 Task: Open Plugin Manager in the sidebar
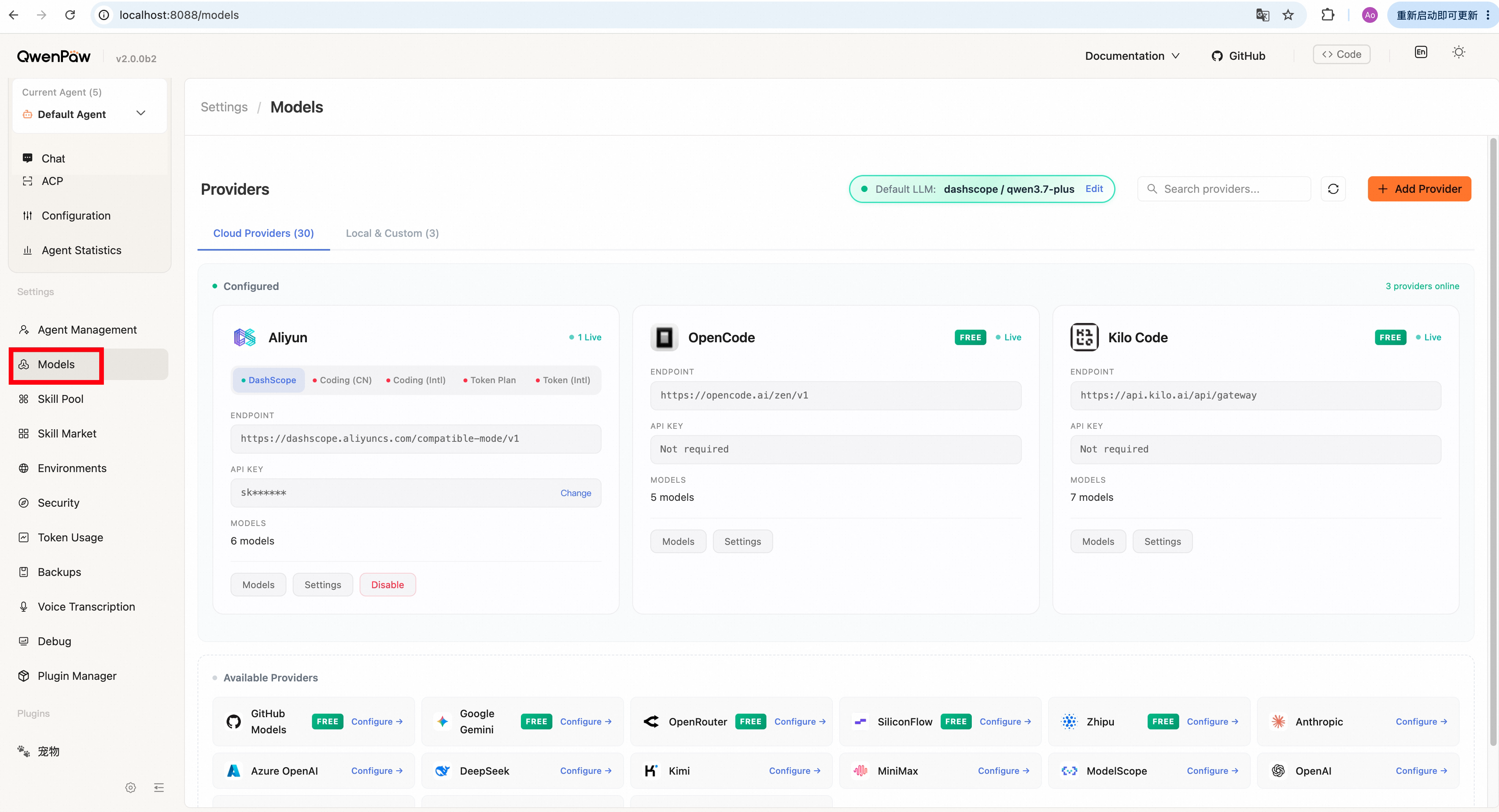[x=89, y=676]
